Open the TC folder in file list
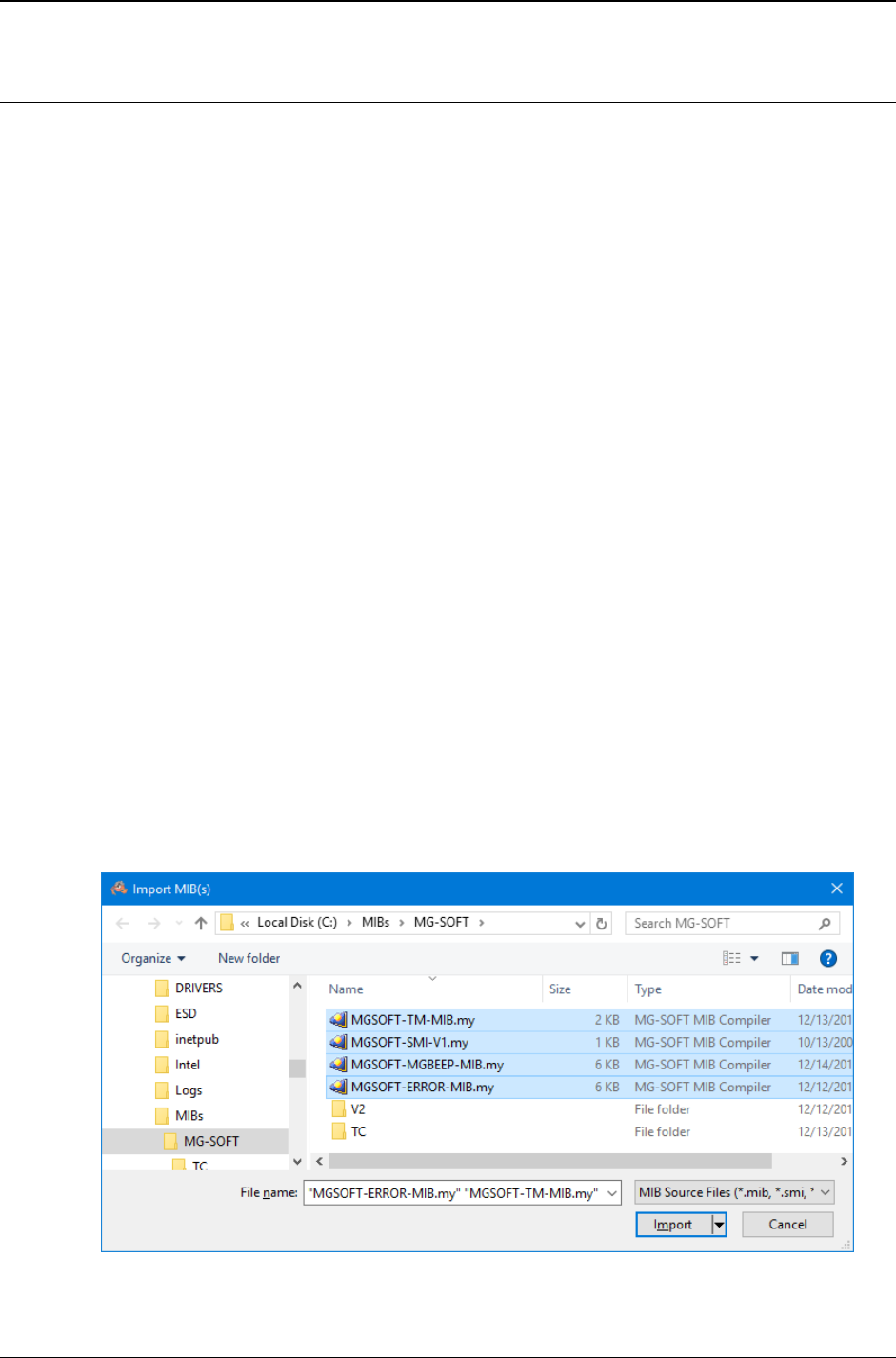The image size is (896, 1358). 358,1131
